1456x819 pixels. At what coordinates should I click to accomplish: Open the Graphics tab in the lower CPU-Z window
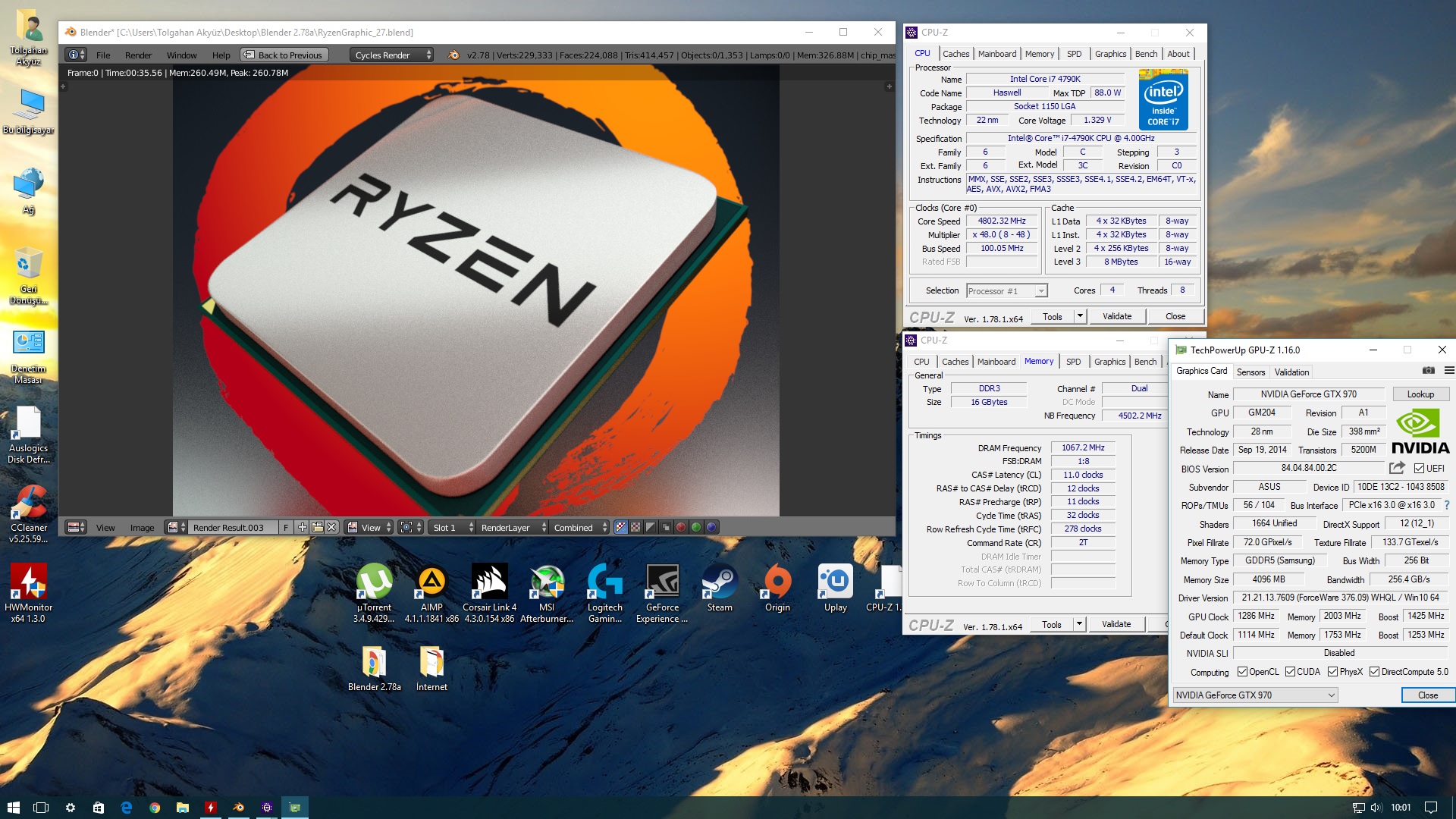(x=1109, y=362)
